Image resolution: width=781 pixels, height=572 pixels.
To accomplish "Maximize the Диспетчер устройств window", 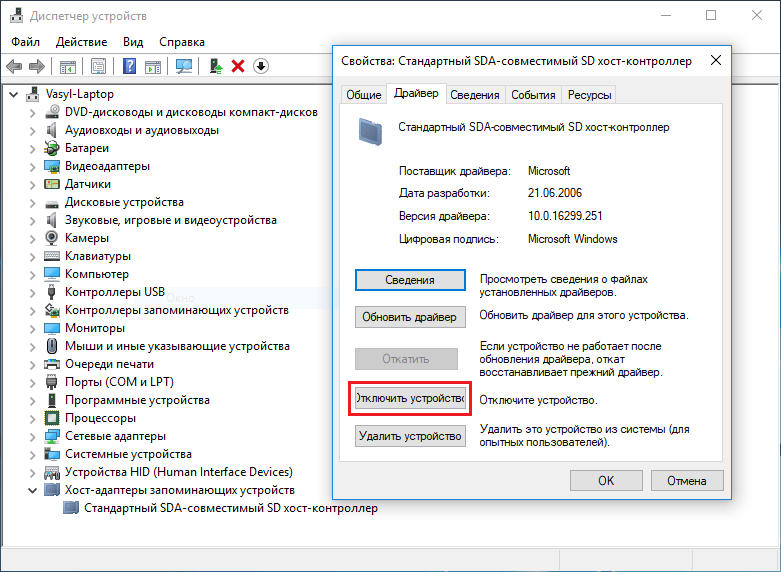I will point(711,15).
